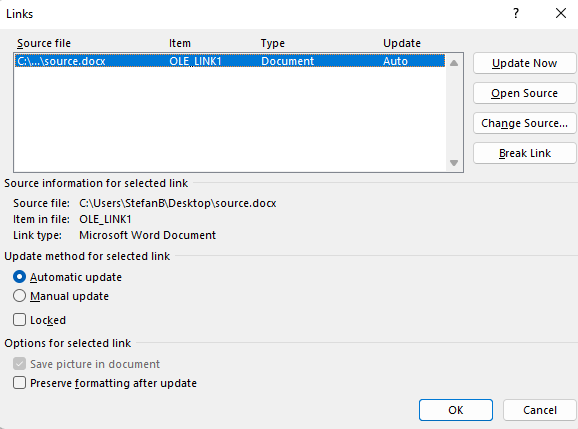The width and height of the screenshot is (578, 429).
Task: Open Source of the selected link
Action: (524, 93)
